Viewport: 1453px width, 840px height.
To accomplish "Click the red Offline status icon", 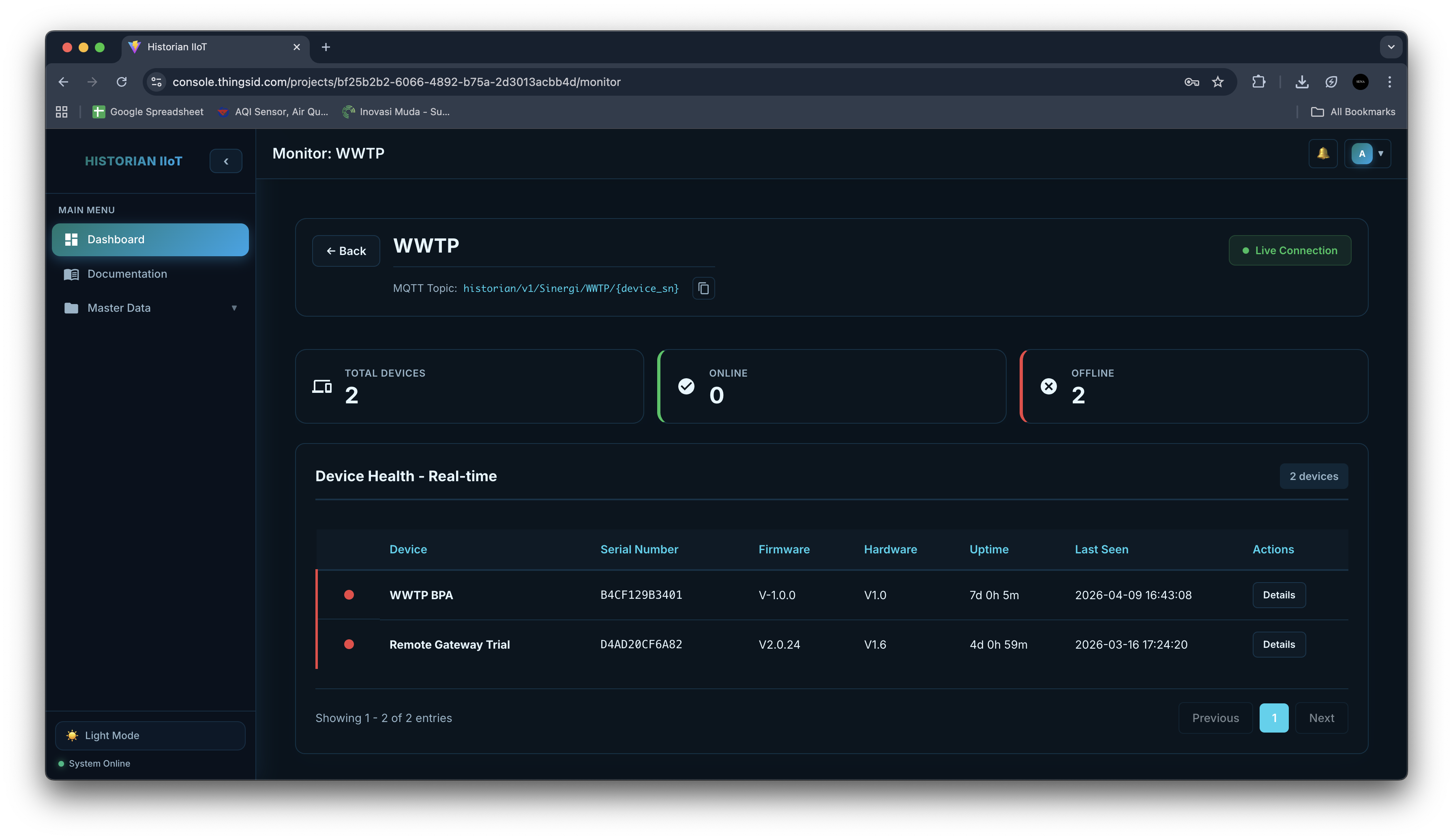I will point(1048,386).
